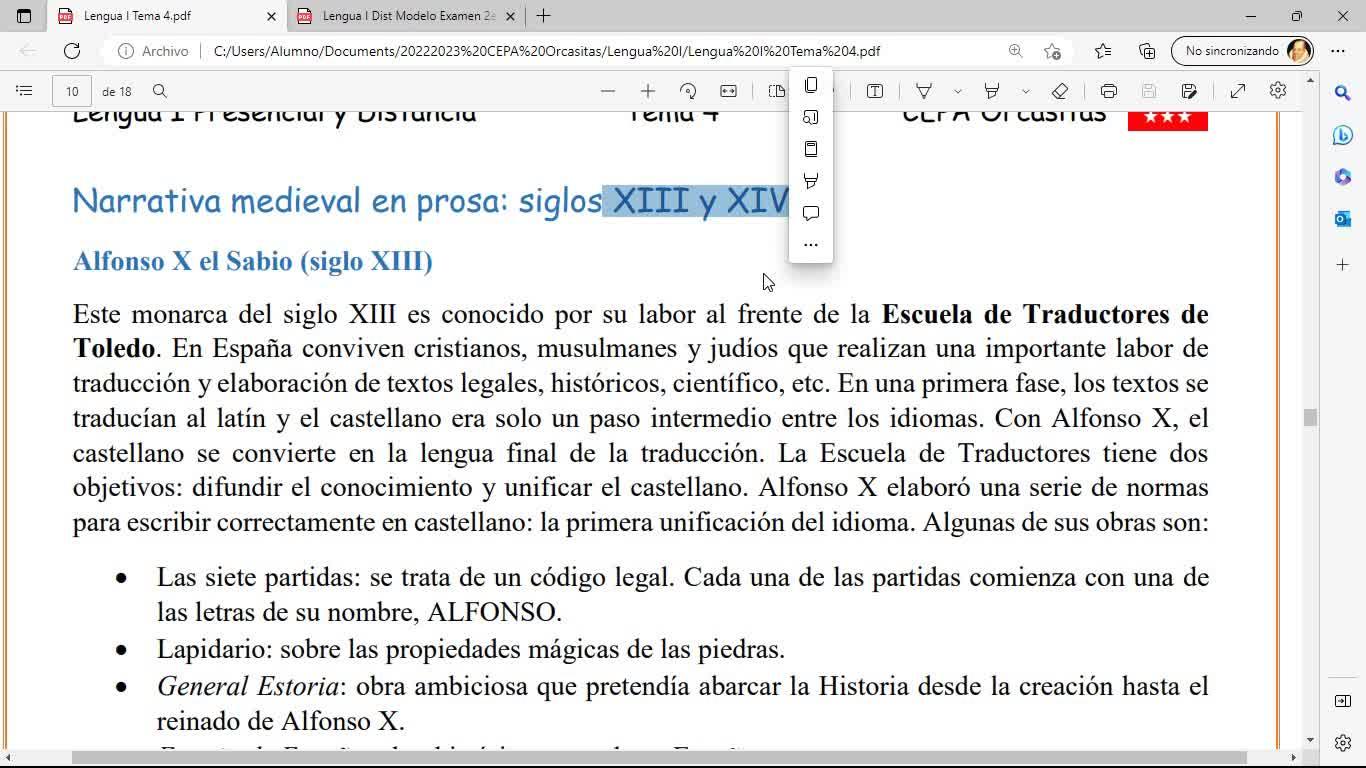Viewport: 1366px width, 768px height.
Task: Click the No sincronizando profile button
Action: 1242,51
